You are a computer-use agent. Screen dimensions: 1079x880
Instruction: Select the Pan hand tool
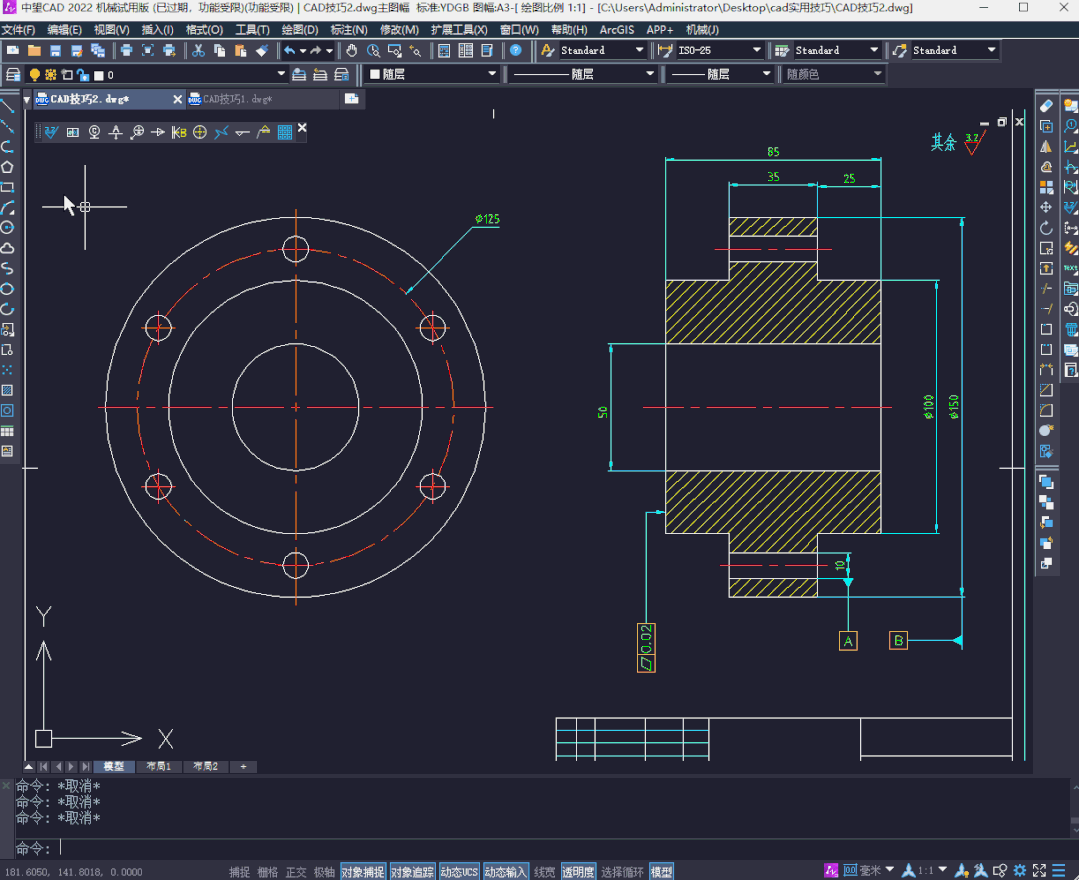[x=353, y=50]
